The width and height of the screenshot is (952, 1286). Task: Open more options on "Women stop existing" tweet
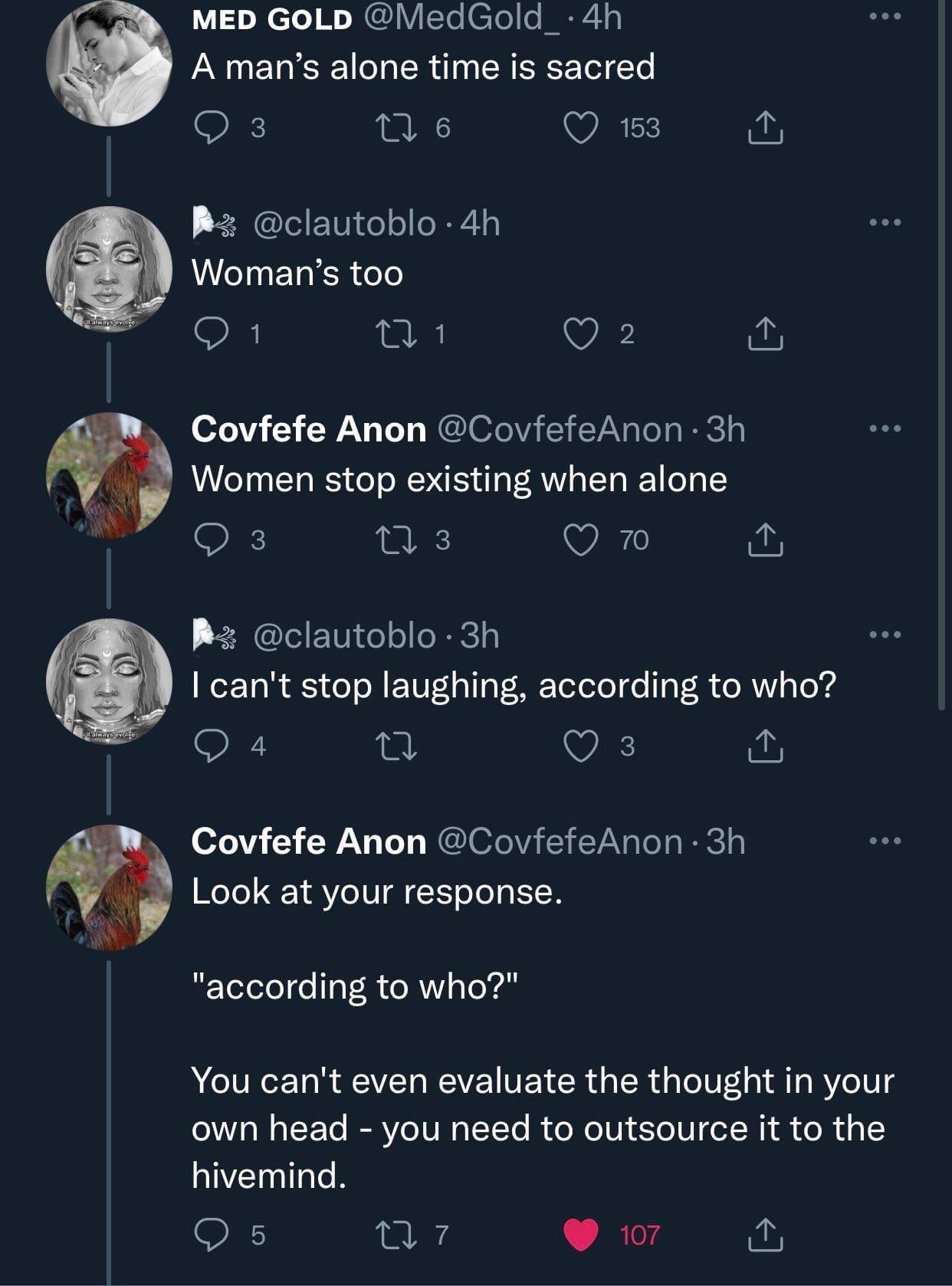click(885, 428)
